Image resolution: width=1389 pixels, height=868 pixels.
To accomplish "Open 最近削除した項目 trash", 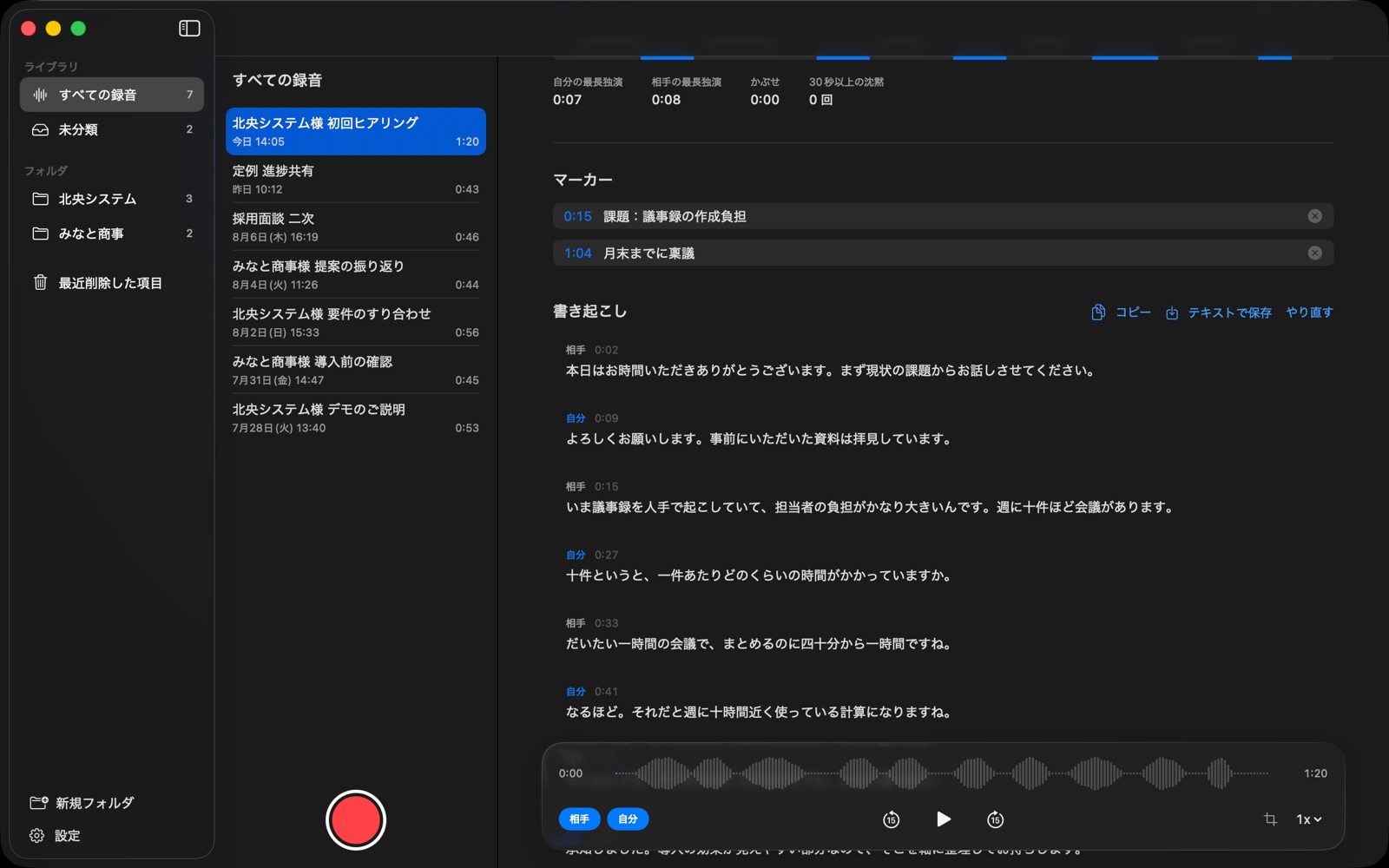I will (x=112, y=283).
